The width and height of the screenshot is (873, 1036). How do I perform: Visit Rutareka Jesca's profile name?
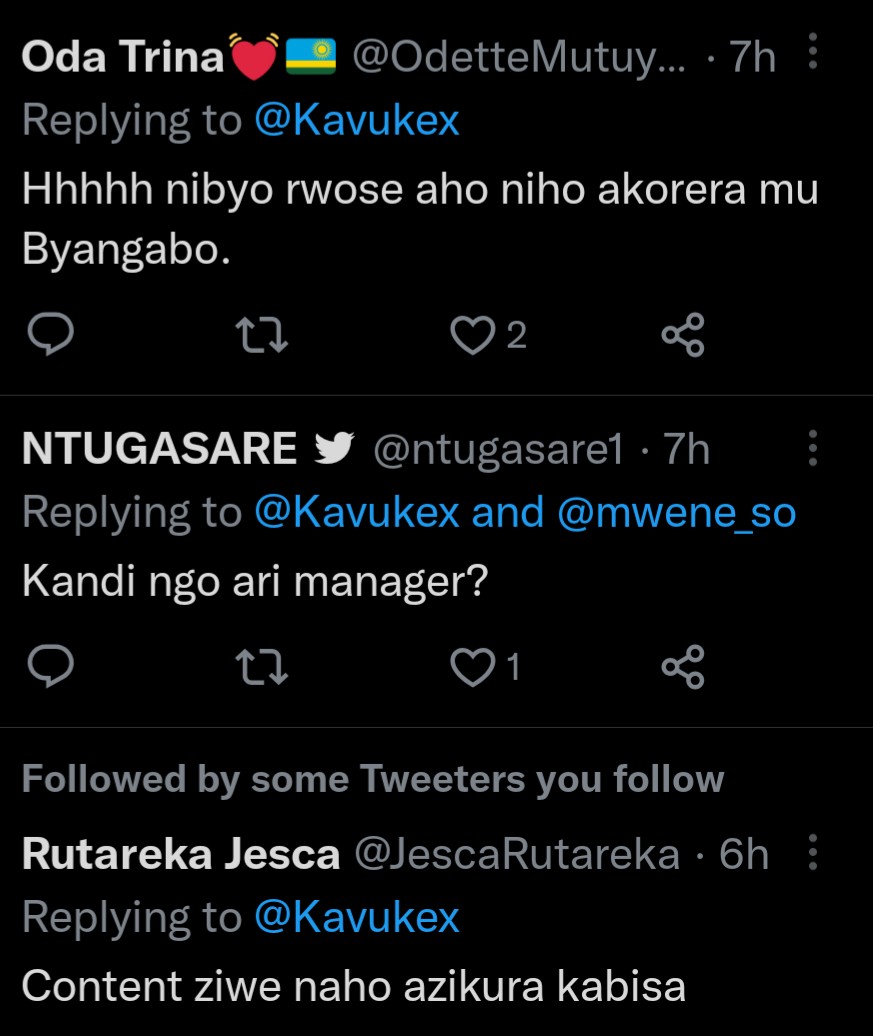click(180, 854)
